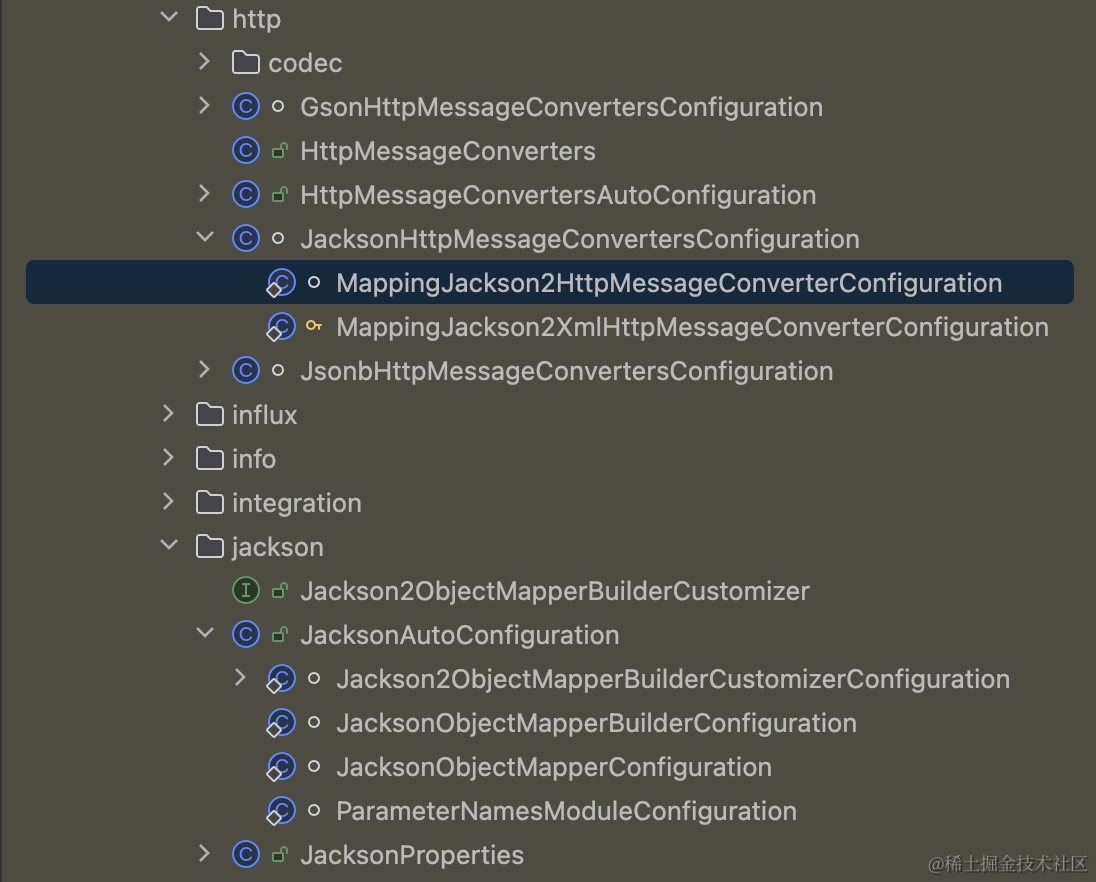Click the class icon beside JsonbHttpMessageConvertersConfiguration

click(x=246, y=370)
